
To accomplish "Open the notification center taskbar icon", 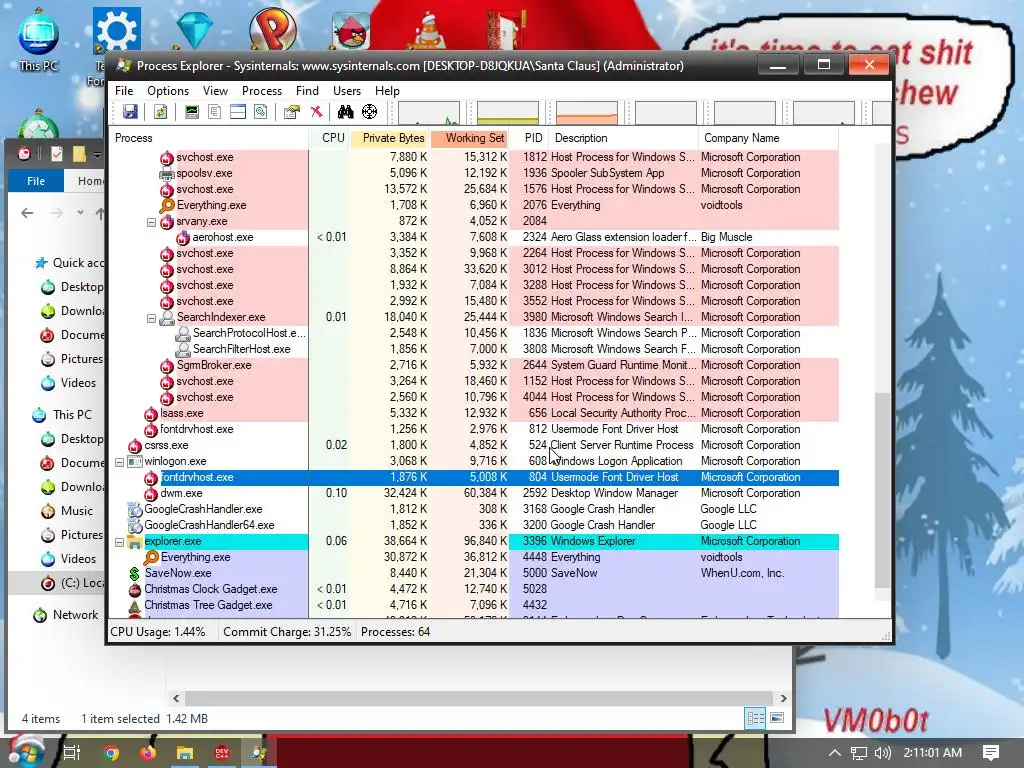I will click(x=991, y=753).
